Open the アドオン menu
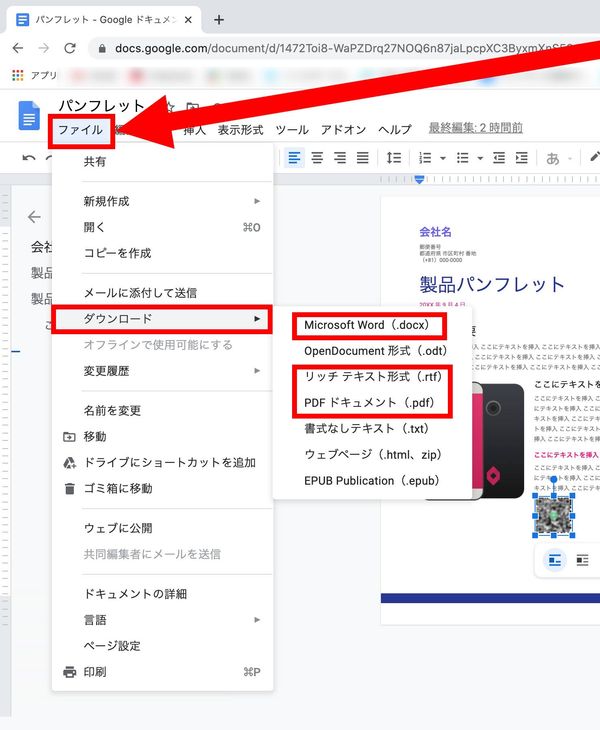The width and height of the screenshot is (600, 730). pyautogui.click(x=344, y=129)
